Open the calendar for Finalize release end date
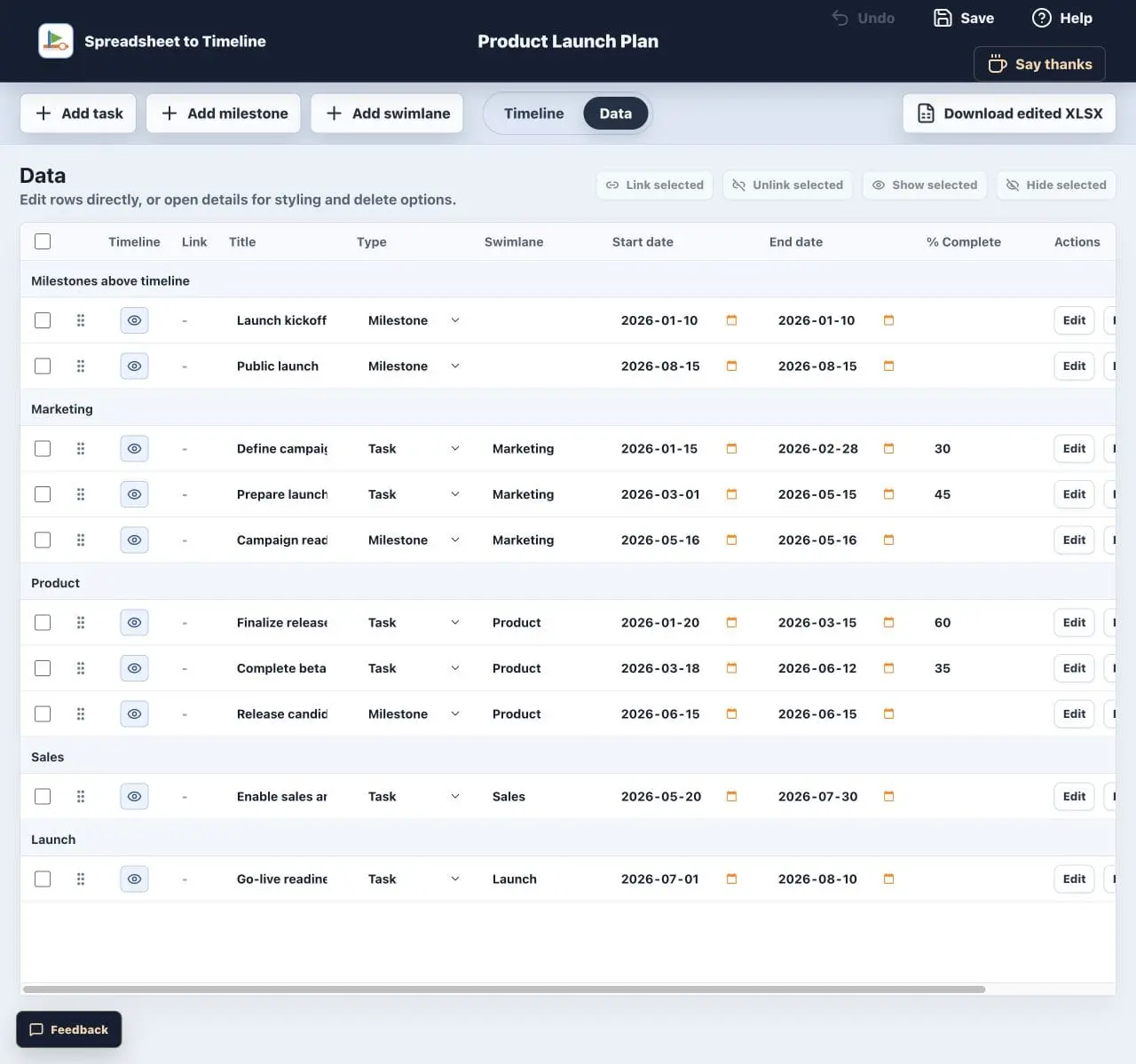The image size is (1136, 1064). (x=888, y=622)
